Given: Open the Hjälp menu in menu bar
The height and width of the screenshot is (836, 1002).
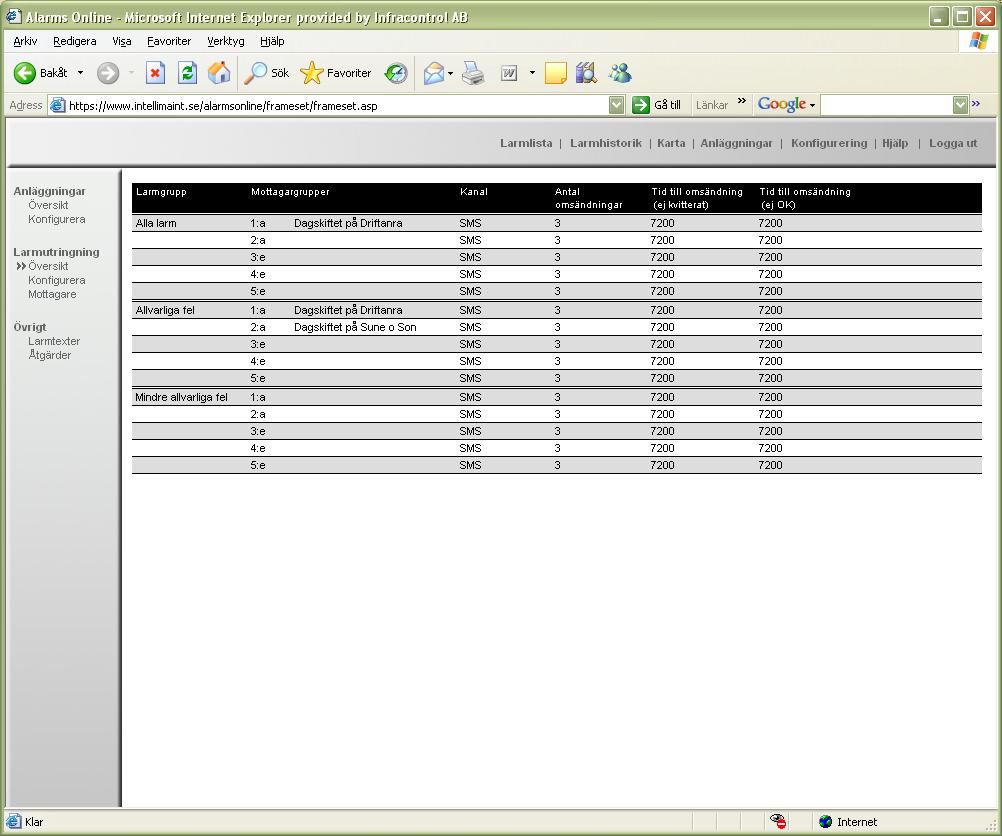Looking at the screenshot, I should pos(272,41).
